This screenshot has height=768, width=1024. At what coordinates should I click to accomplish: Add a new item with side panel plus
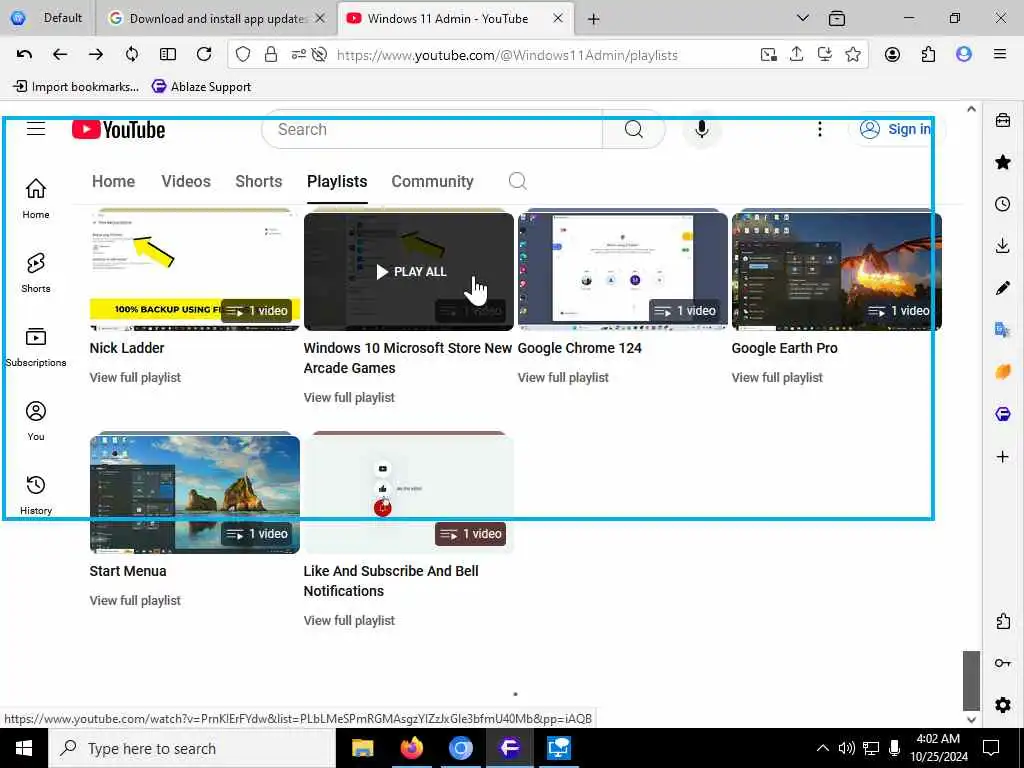click(x=1003, y=456)
